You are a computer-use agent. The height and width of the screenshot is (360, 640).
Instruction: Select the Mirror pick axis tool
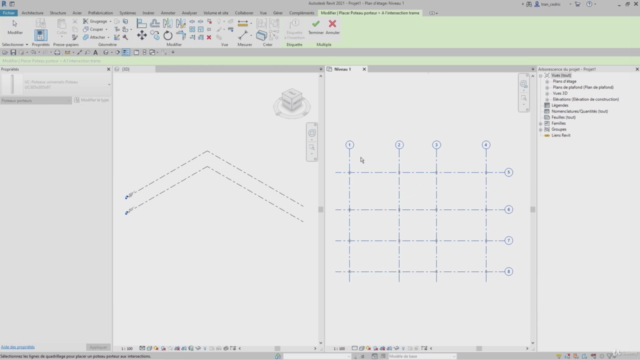click(x=168, y=23)
